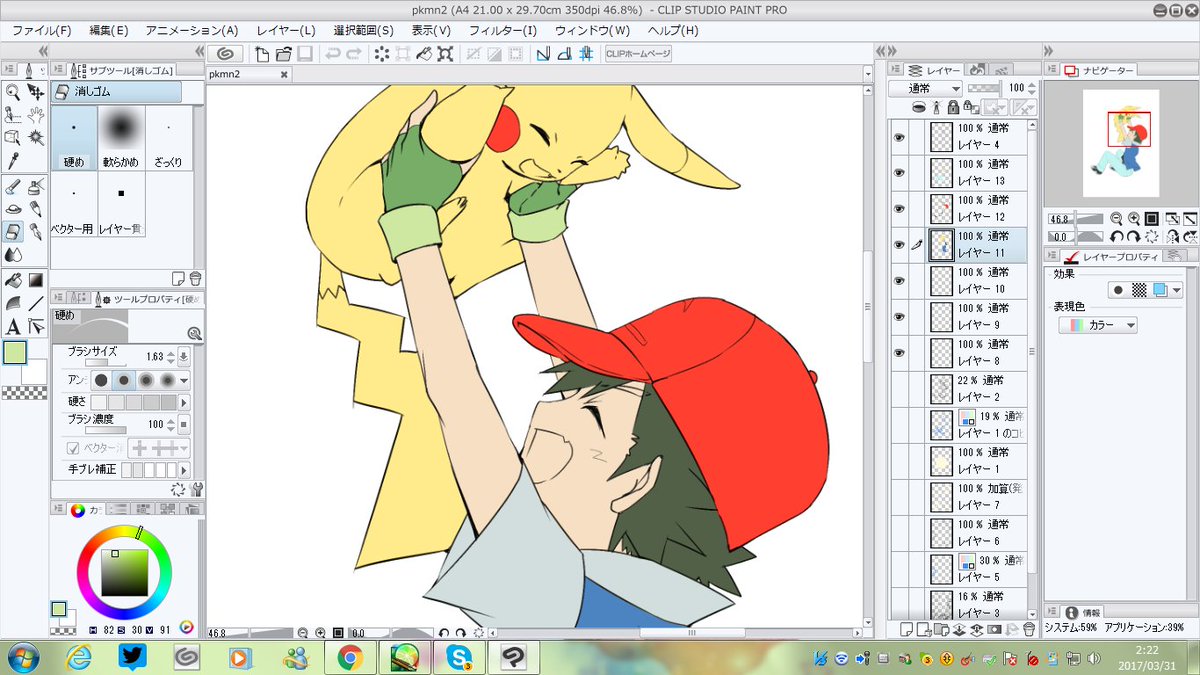The image size is (1200, 675).
Task: Click the Clear (dotted circle) command bar icon
Action: tap(381, 54)
